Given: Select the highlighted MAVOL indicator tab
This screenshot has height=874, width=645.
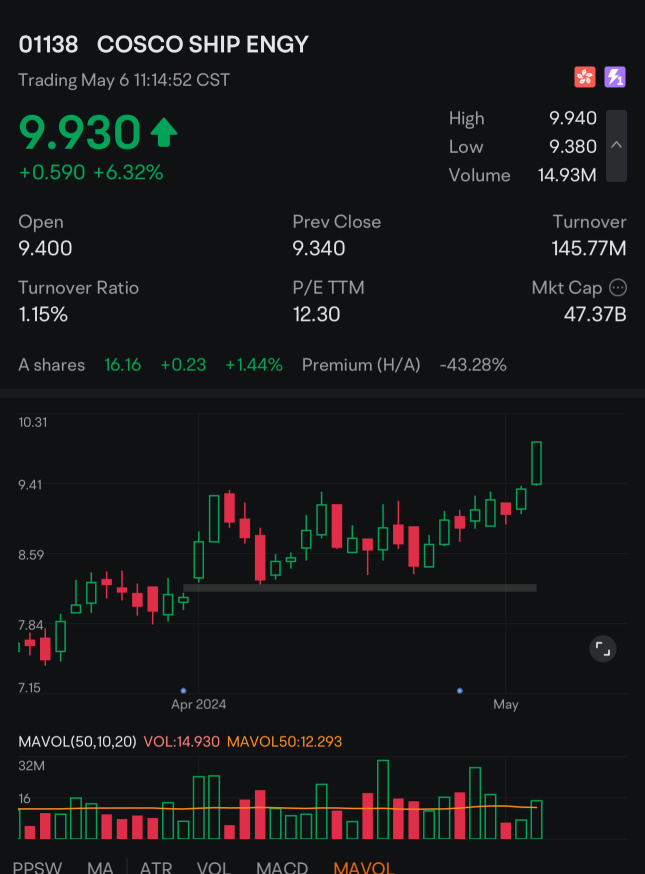Looking at the screenshot, I should pyautogui.click(x=363, y=867).
